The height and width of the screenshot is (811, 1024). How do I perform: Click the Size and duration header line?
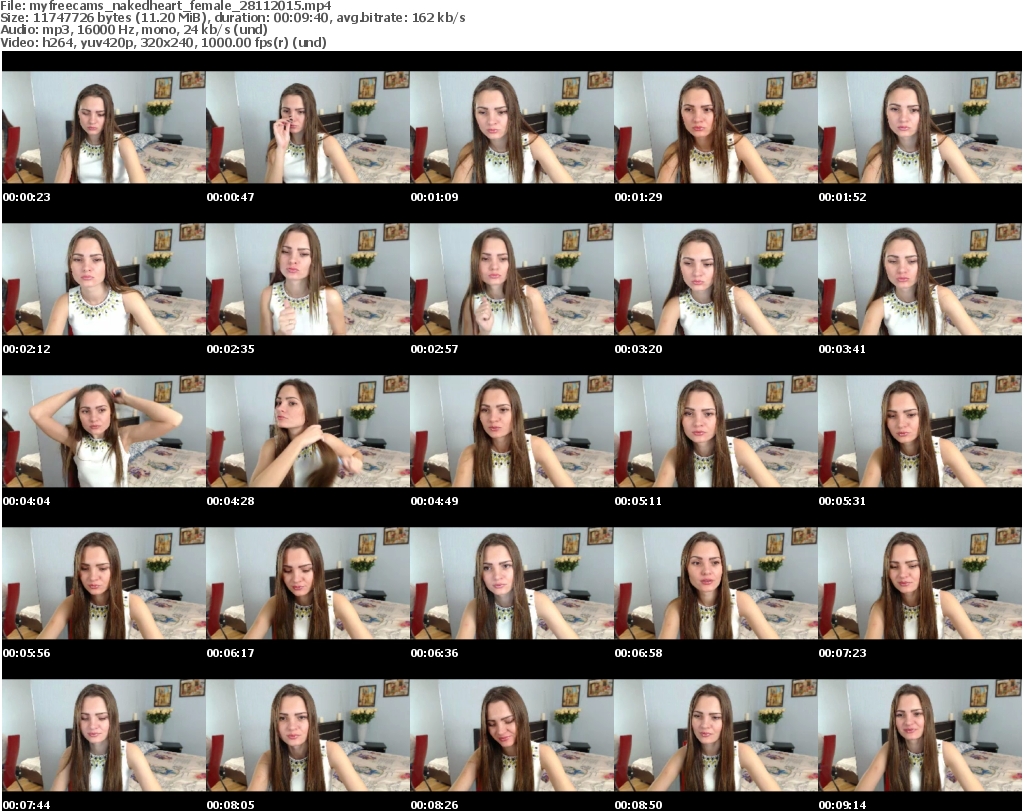(x=232, y=18)
